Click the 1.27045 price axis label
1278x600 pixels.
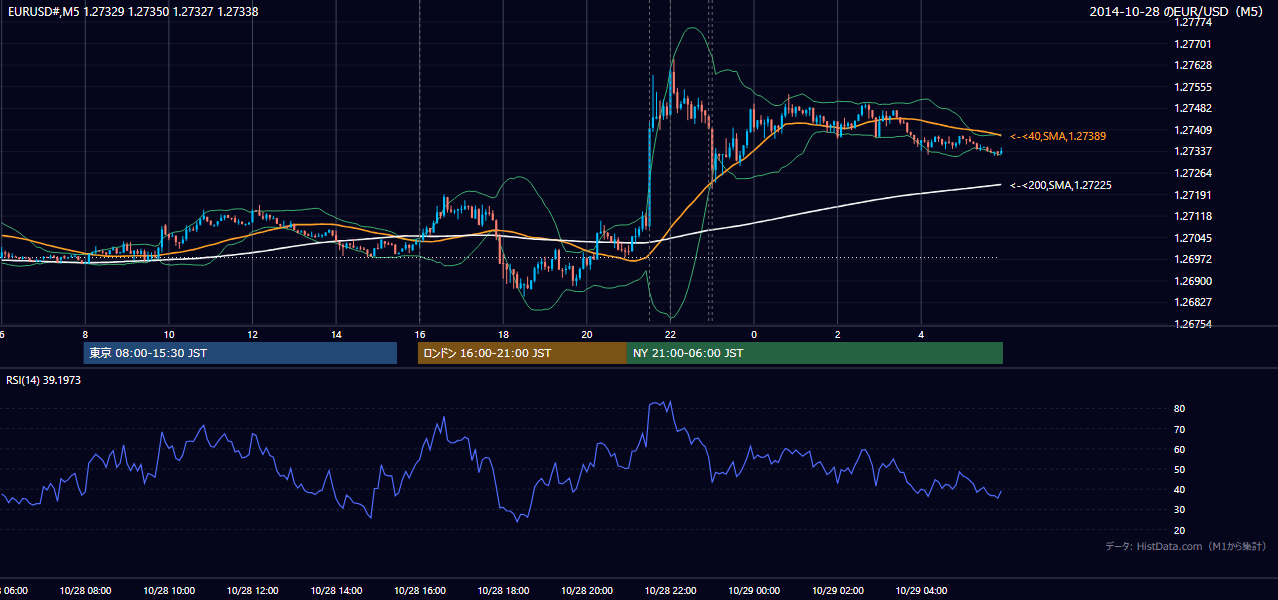point(1192,238)
